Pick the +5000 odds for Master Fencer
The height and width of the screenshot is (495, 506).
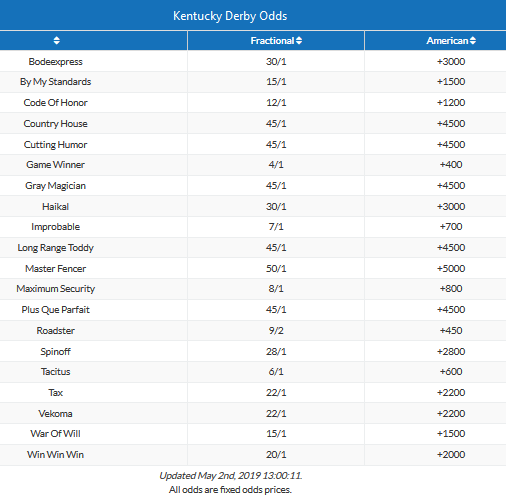[x=451, y=269]
